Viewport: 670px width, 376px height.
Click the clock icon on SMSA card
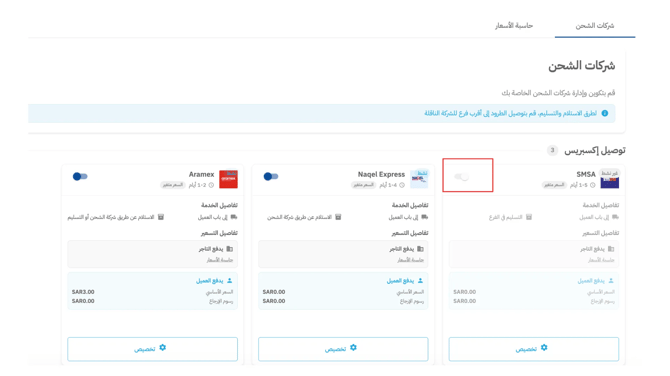[x=593, y=185]
